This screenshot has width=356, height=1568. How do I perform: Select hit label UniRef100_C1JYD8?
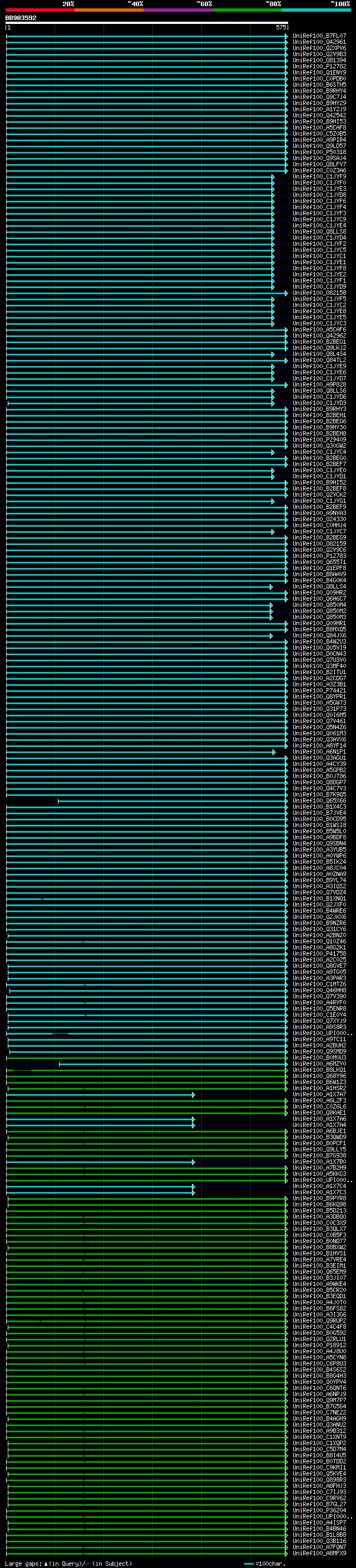click(319, 195)
